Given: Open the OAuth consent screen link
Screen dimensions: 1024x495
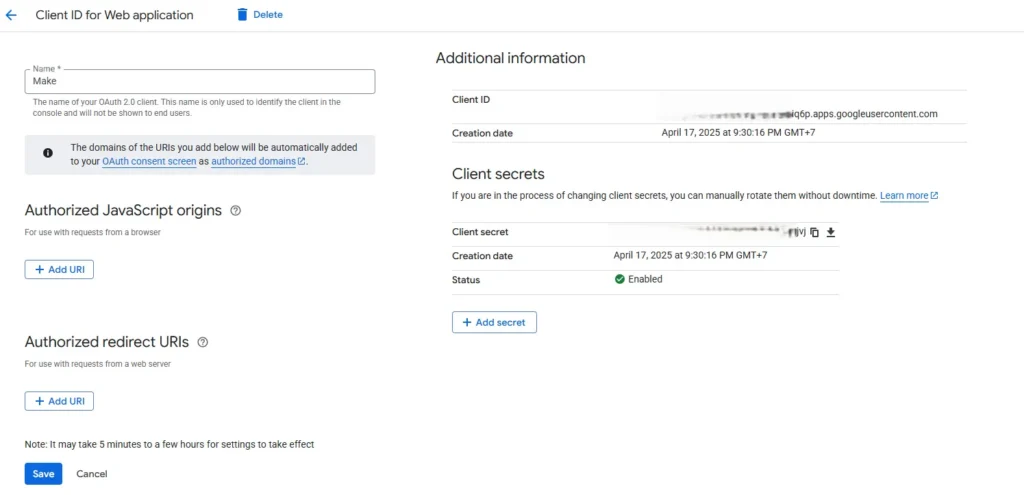Looking at the screenshot, I should coord(149,161).
